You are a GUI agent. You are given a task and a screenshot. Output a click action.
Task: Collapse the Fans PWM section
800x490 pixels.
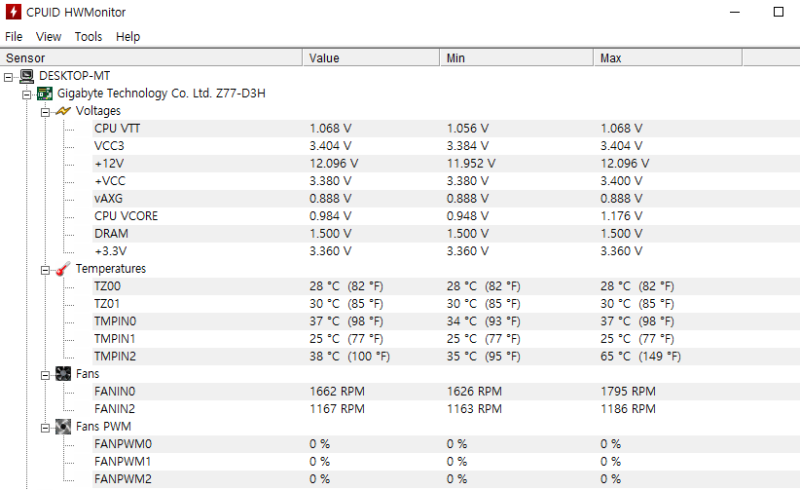pos(45,427)
